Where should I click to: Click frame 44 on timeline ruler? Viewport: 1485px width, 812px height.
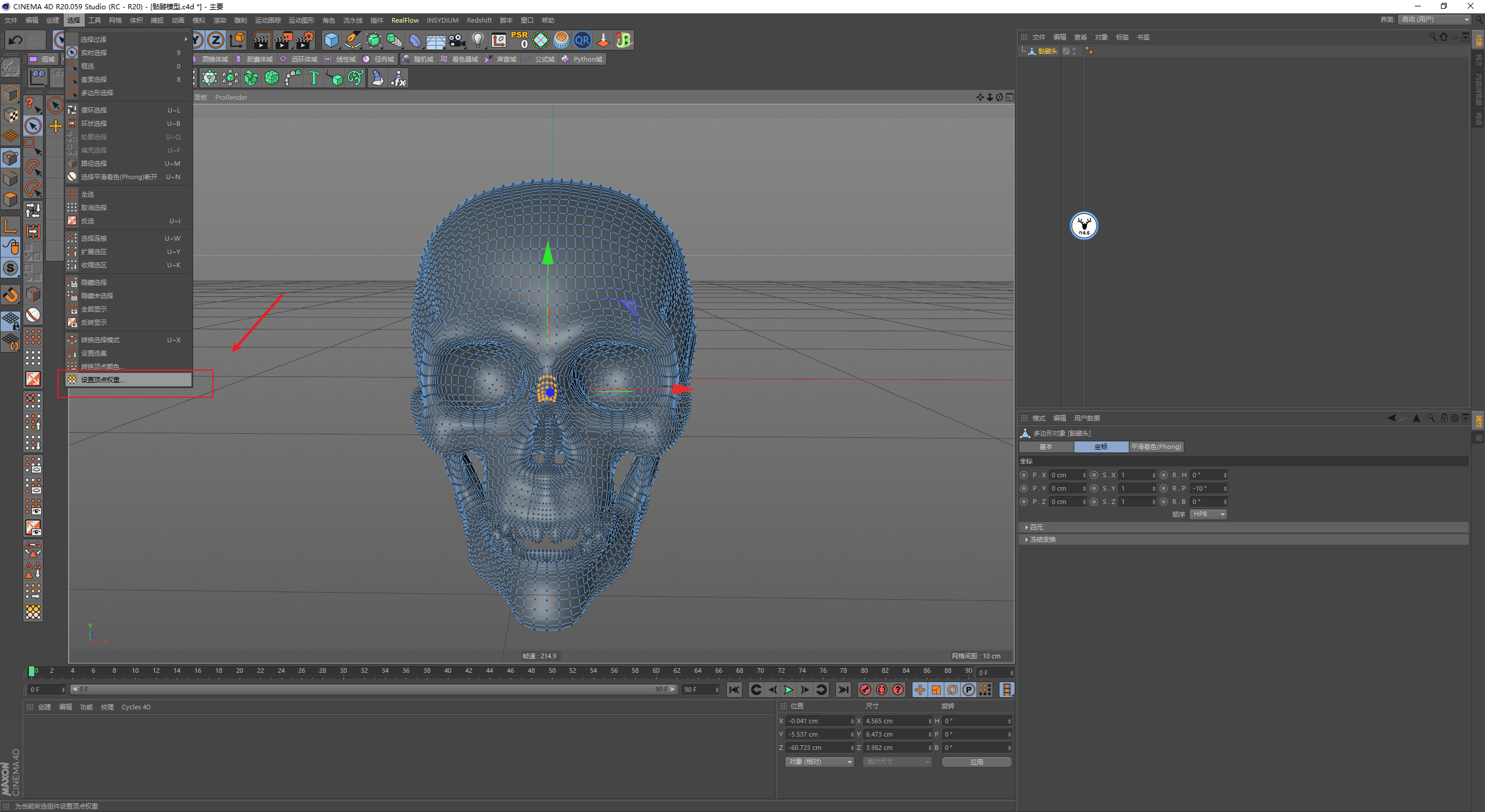pos(490,670)
